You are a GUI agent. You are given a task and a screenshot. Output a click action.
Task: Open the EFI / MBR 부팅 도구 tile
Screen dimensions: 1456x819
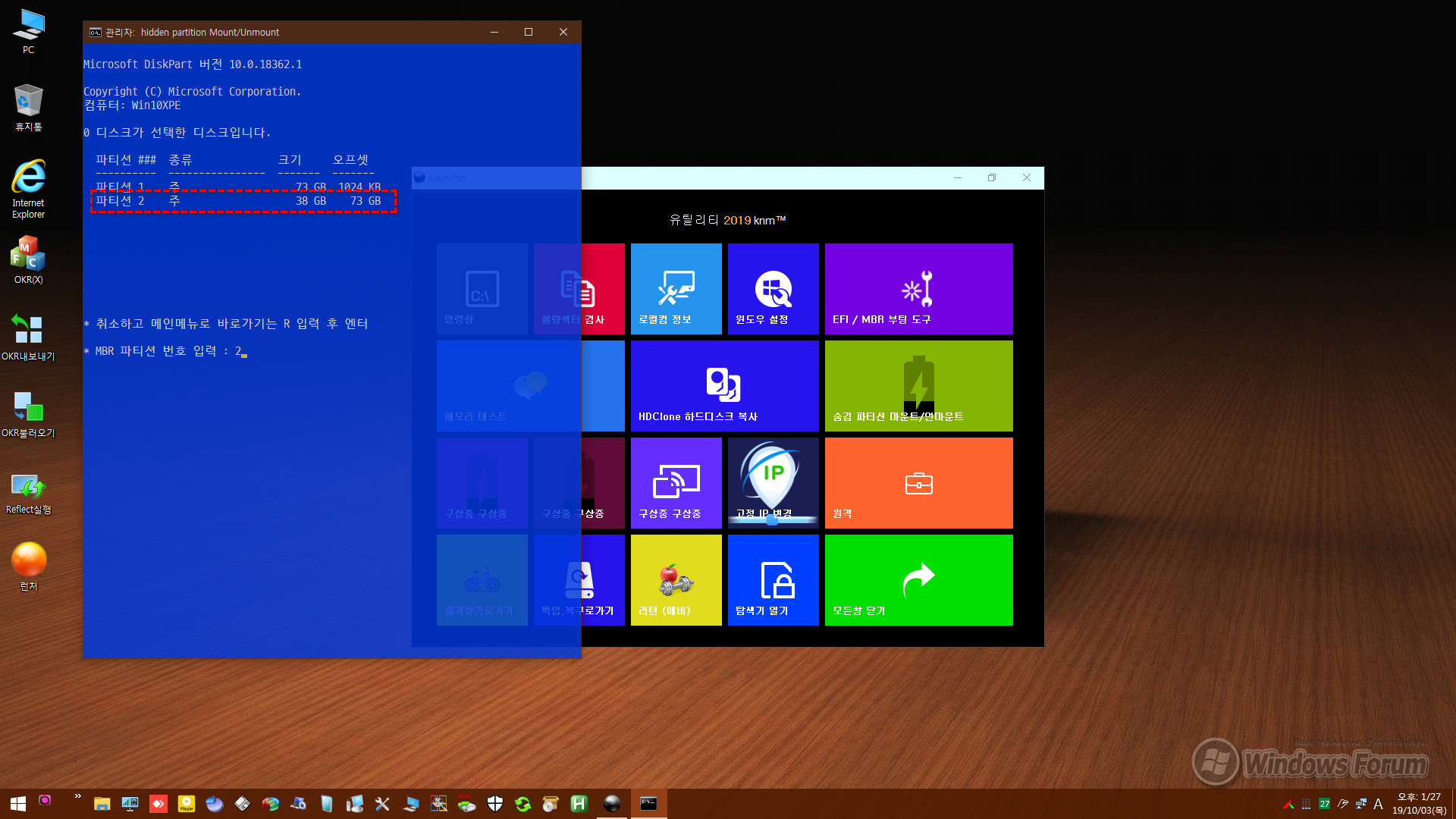pos(918,289)
